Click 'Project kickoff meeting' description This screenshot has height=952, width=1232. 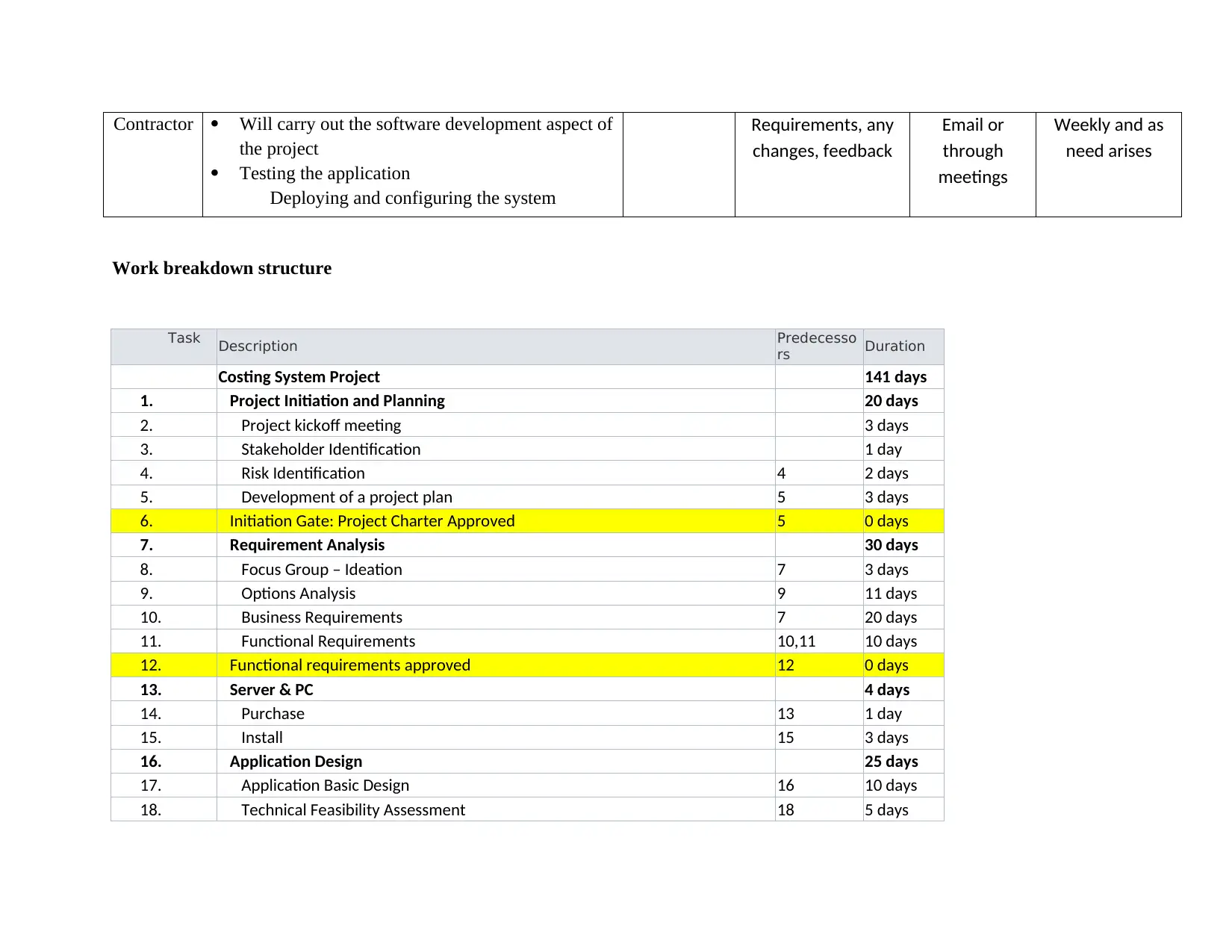point(321,426)
